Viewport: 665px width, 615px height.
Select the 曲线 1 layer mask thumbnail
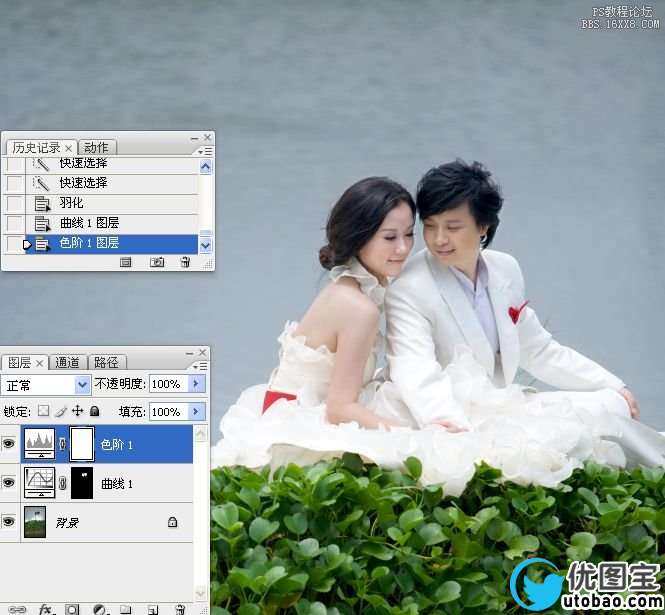[x=81, y=483]
